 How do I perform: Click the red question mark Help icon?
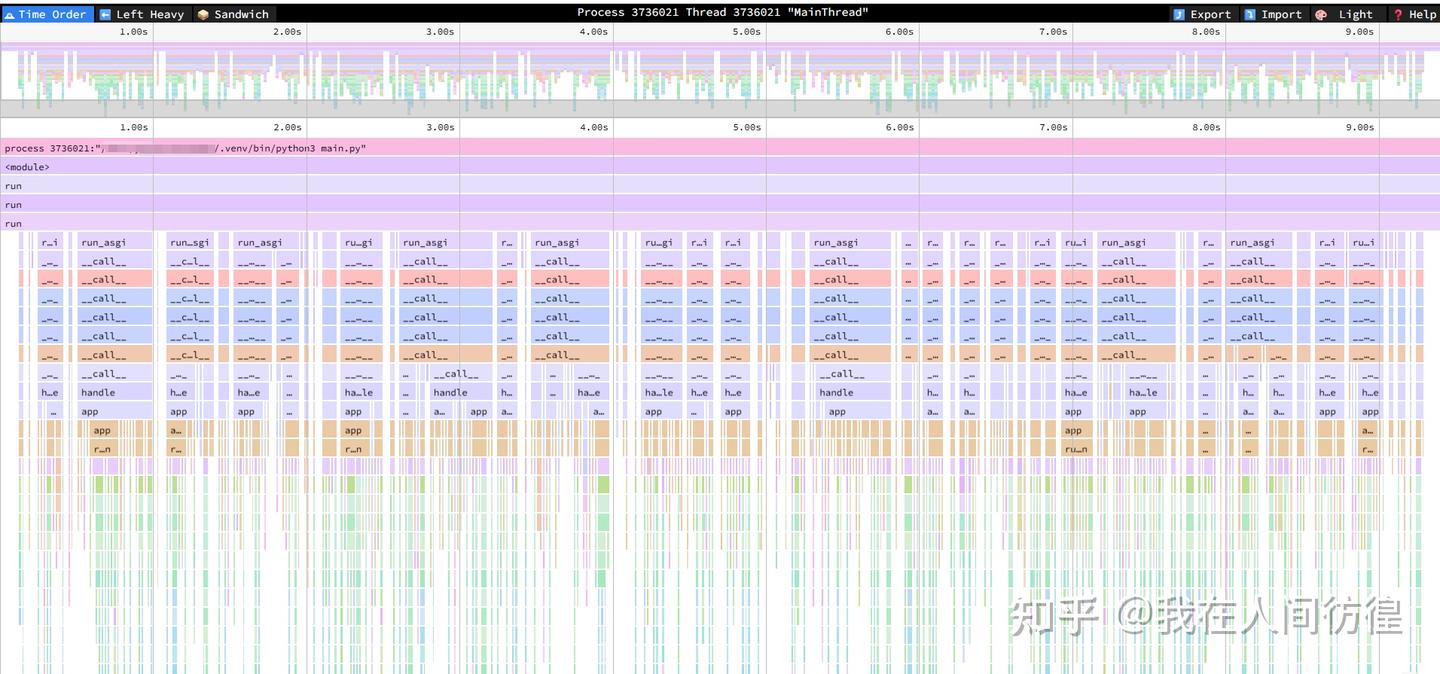1398,14
